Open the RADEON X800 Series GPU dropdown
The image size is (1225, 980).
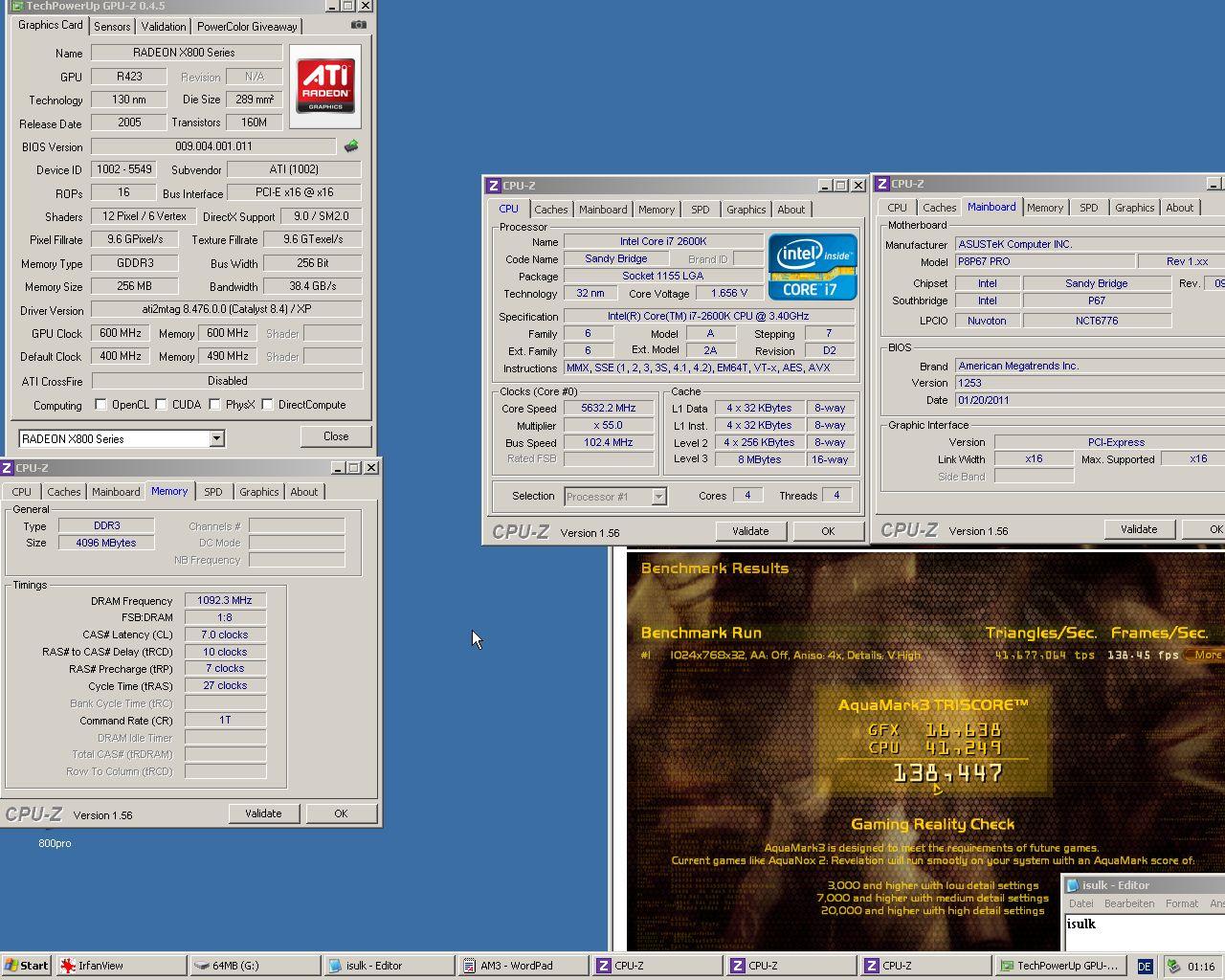(216, 438)
